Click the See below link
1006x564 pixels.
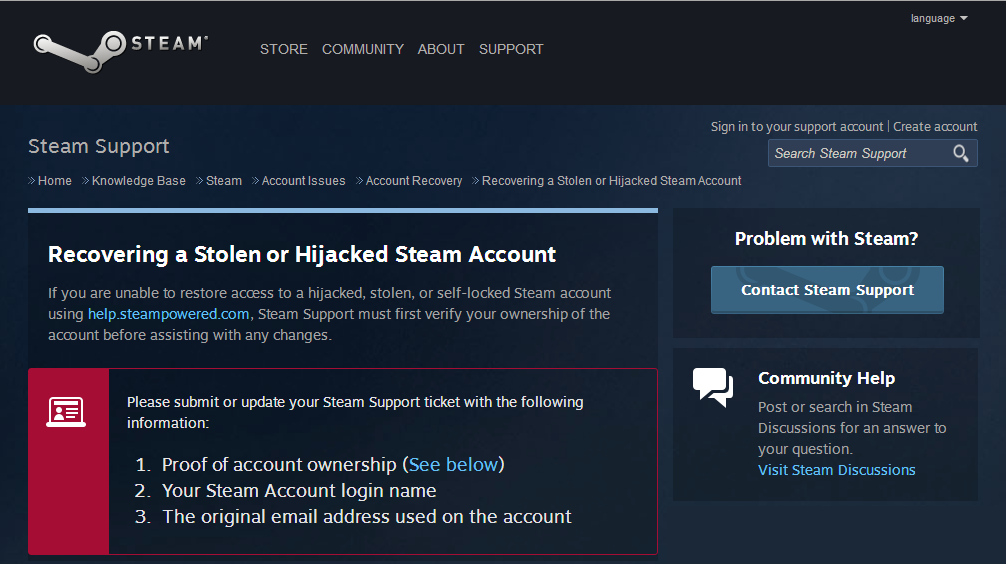454,465
